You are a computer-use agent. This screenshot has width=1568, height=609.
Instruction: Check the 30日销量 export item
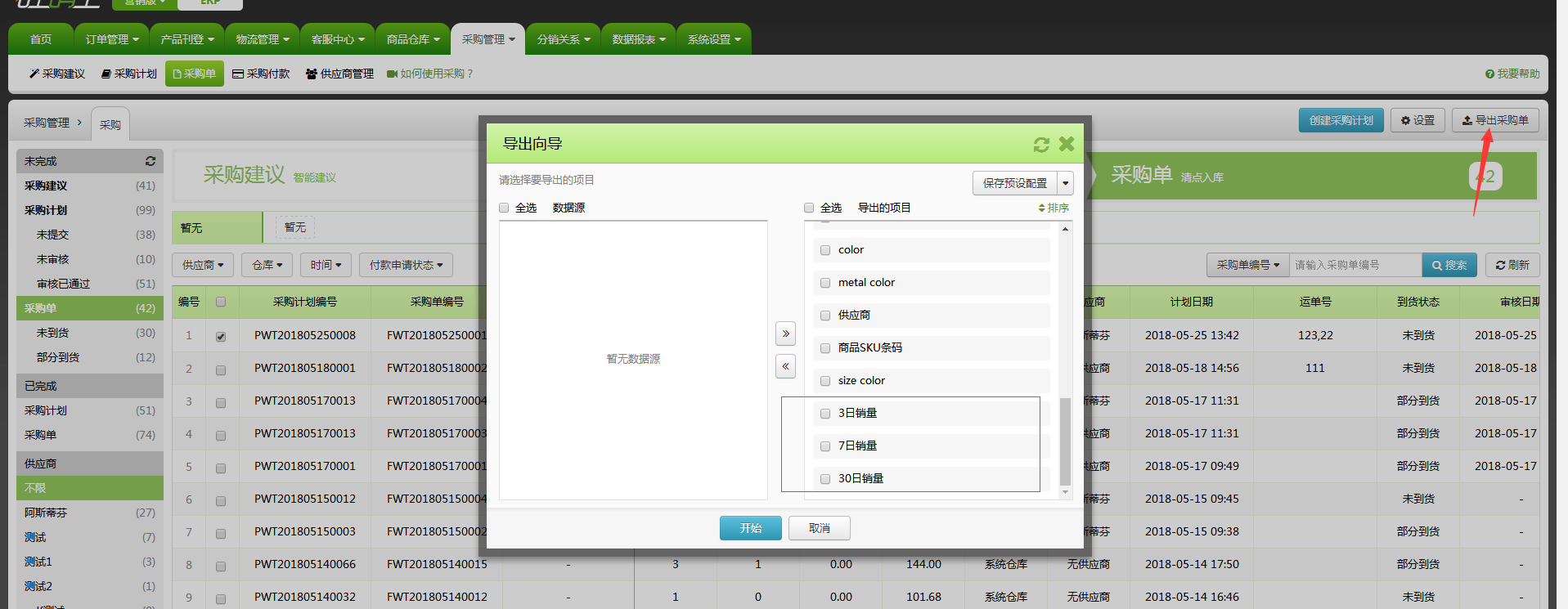825,479
